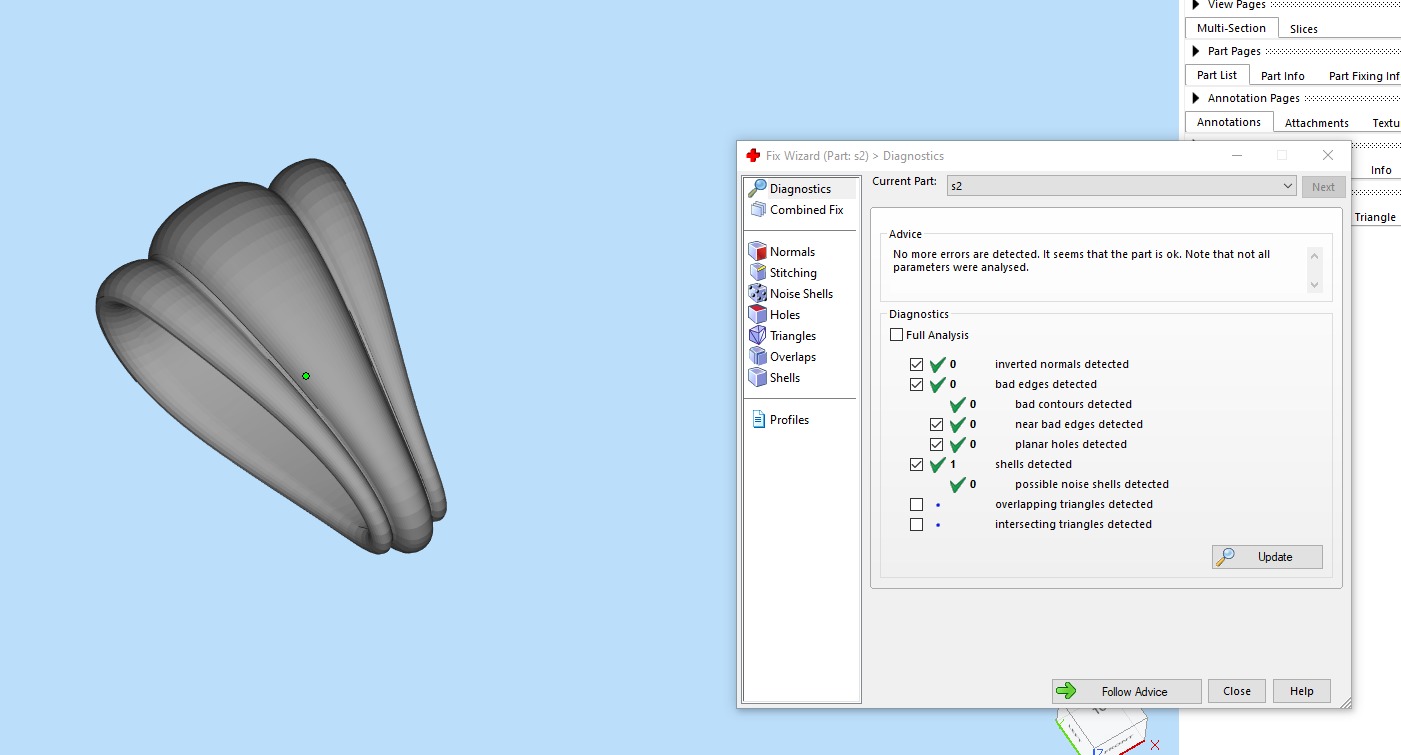Uncheck the bad edges detected checkbox

click(917, 384)
